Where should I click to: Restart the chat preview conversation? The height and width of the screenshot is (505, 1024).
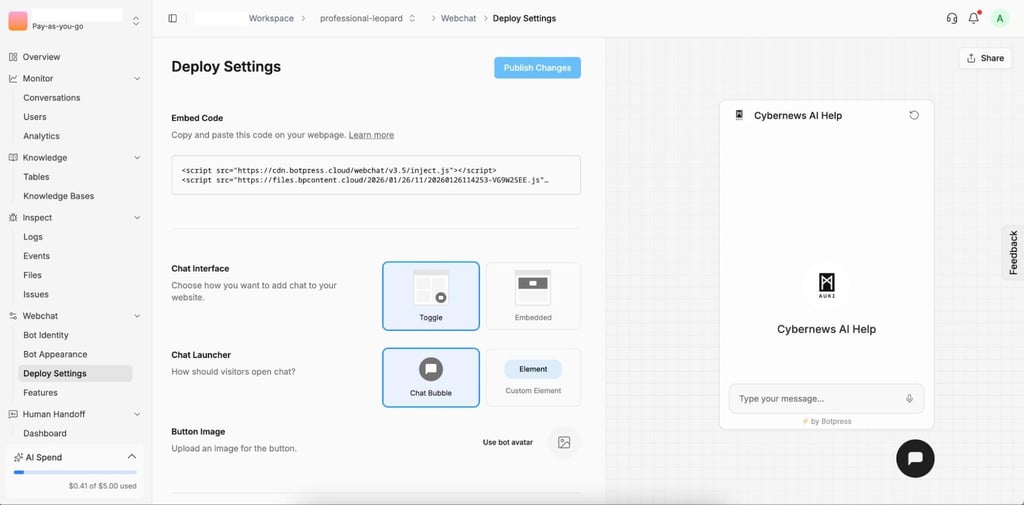tap(914, 115)
